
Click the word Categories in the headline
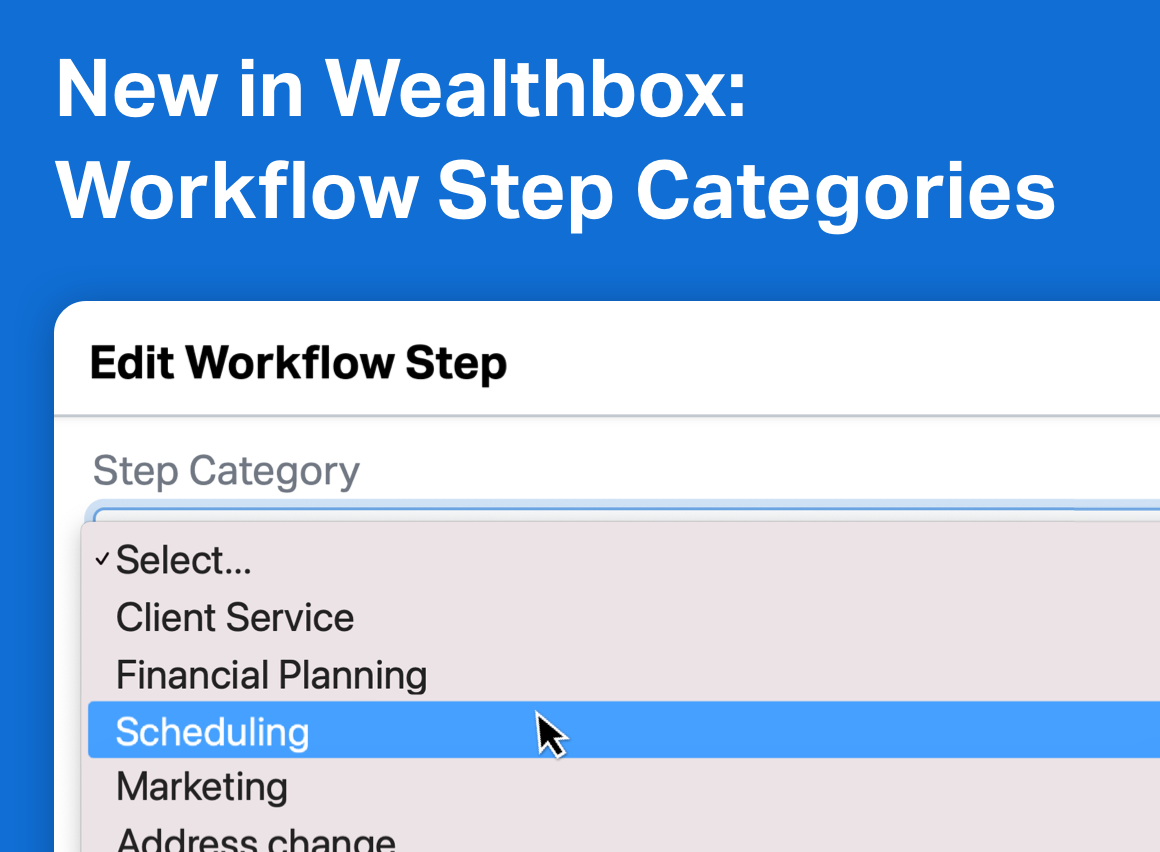[846, 192]
